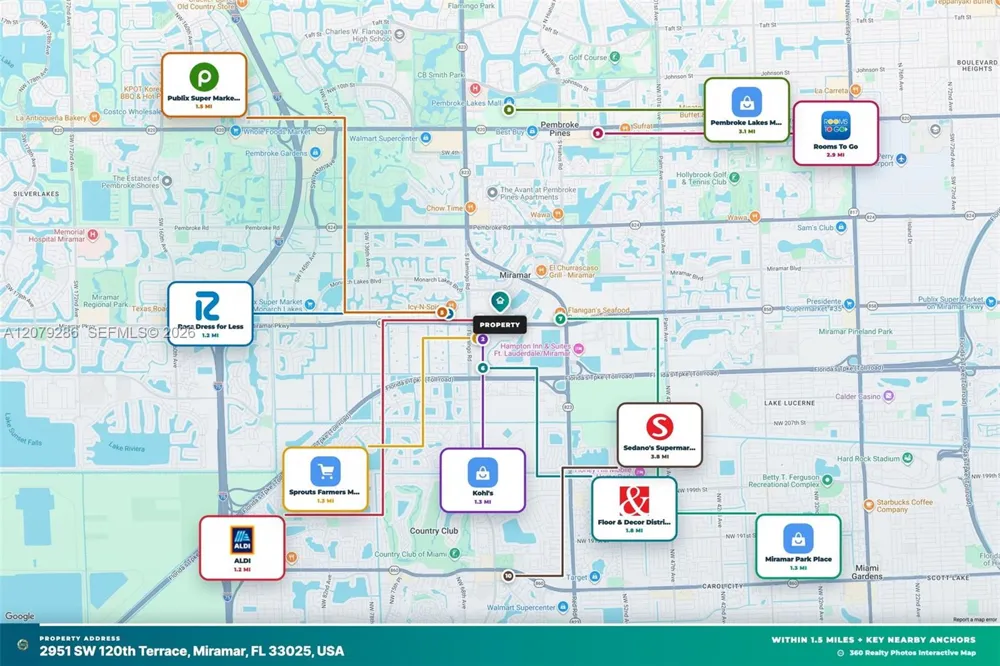
Task: Click the PROPERTY label tag
Action: tap(500, 325)
